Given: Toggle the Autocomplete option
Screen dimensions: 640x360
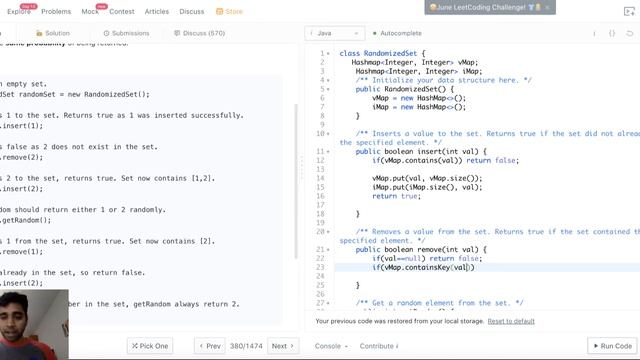Looking at the screenshot, I should [x=397, y=33].
